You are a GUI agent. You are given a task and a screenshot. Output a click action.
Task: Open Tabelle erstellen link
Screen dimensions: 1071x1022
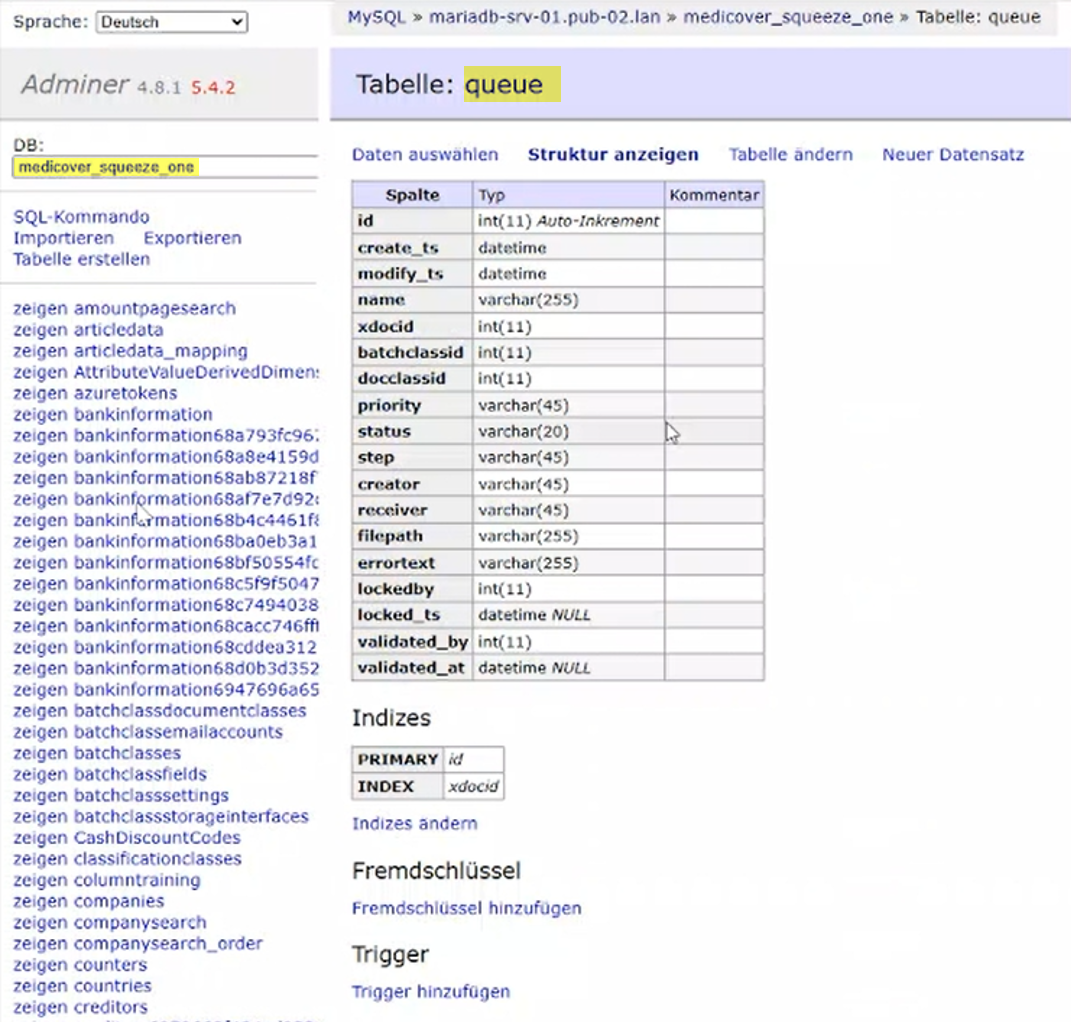[x=81, y=259]
